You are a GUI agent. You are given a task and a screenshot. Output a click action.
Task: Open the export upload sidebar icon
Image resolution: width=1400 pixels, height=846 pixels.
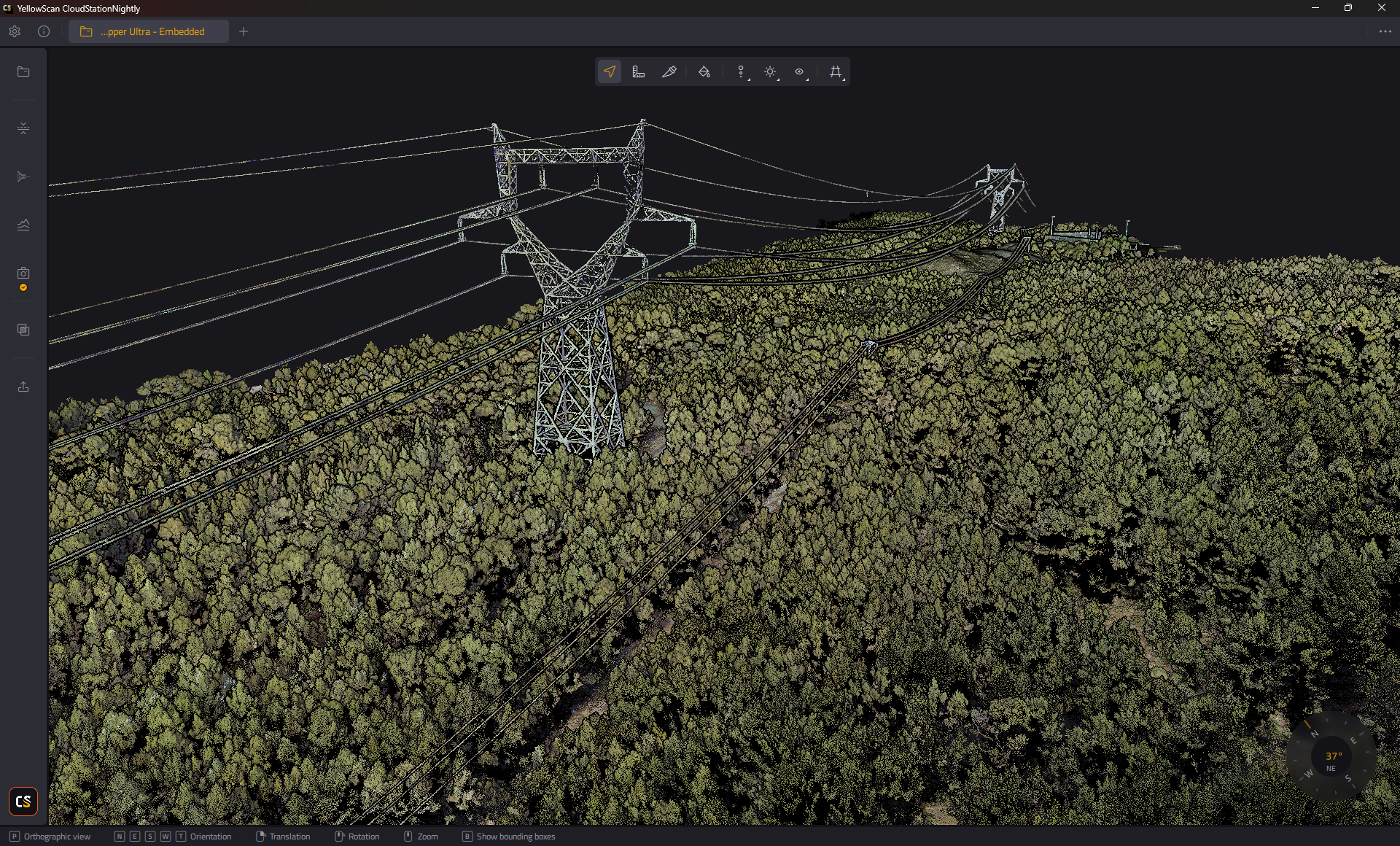pos(23,387)
